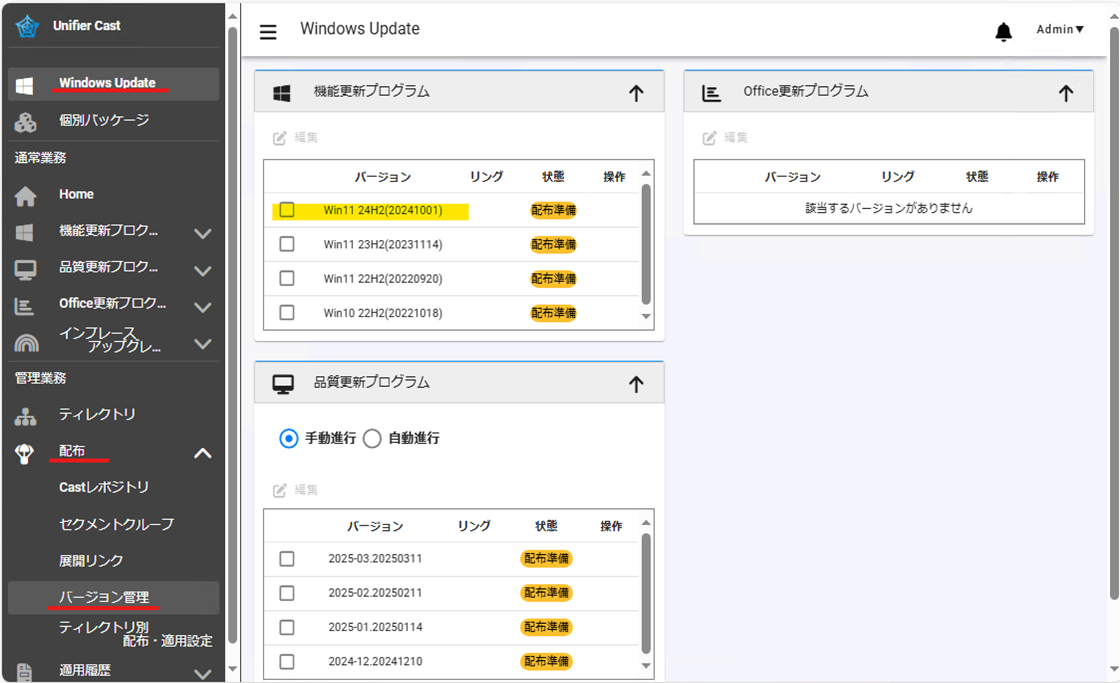Click the Home house icon

pos(26,196)
